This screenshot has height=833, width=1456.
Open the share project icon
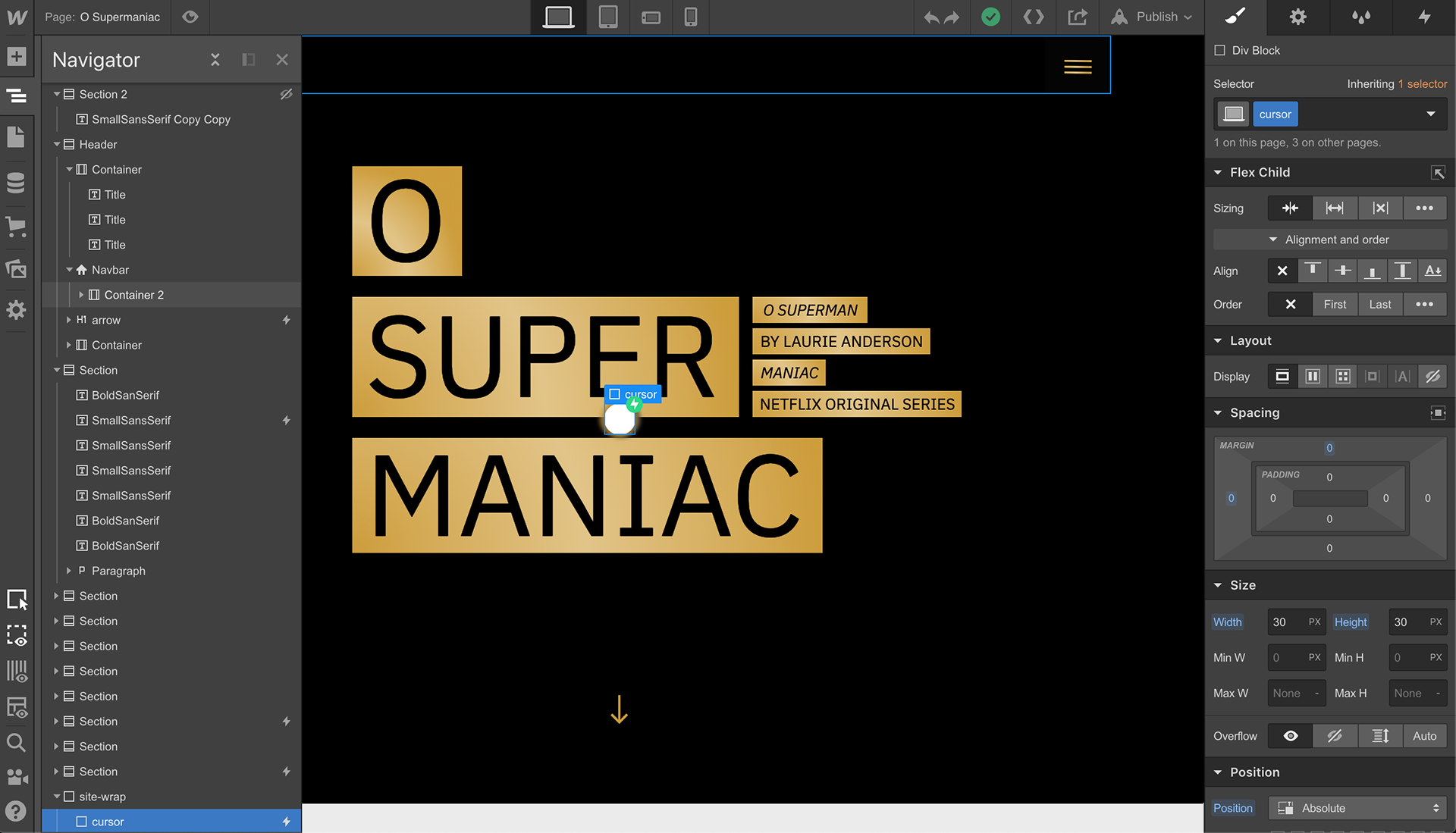coord(1078,17)
